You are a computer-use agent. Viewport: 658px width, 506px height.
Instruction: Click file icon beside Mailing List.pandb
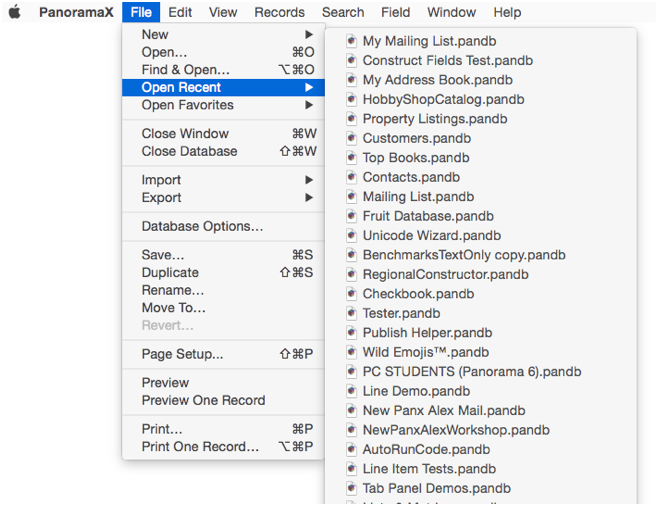point(351,196)
